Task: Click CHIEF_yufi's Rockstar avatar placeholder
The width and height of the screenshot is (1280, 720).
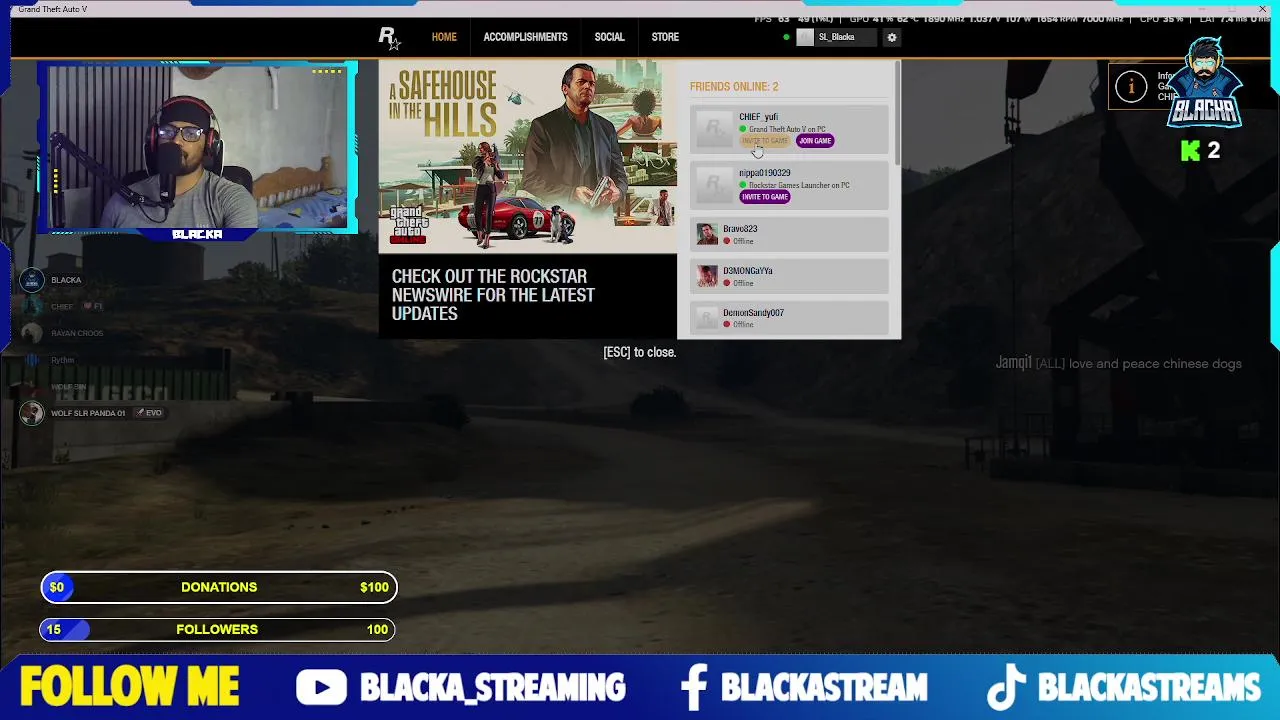Action: [713, 129]
